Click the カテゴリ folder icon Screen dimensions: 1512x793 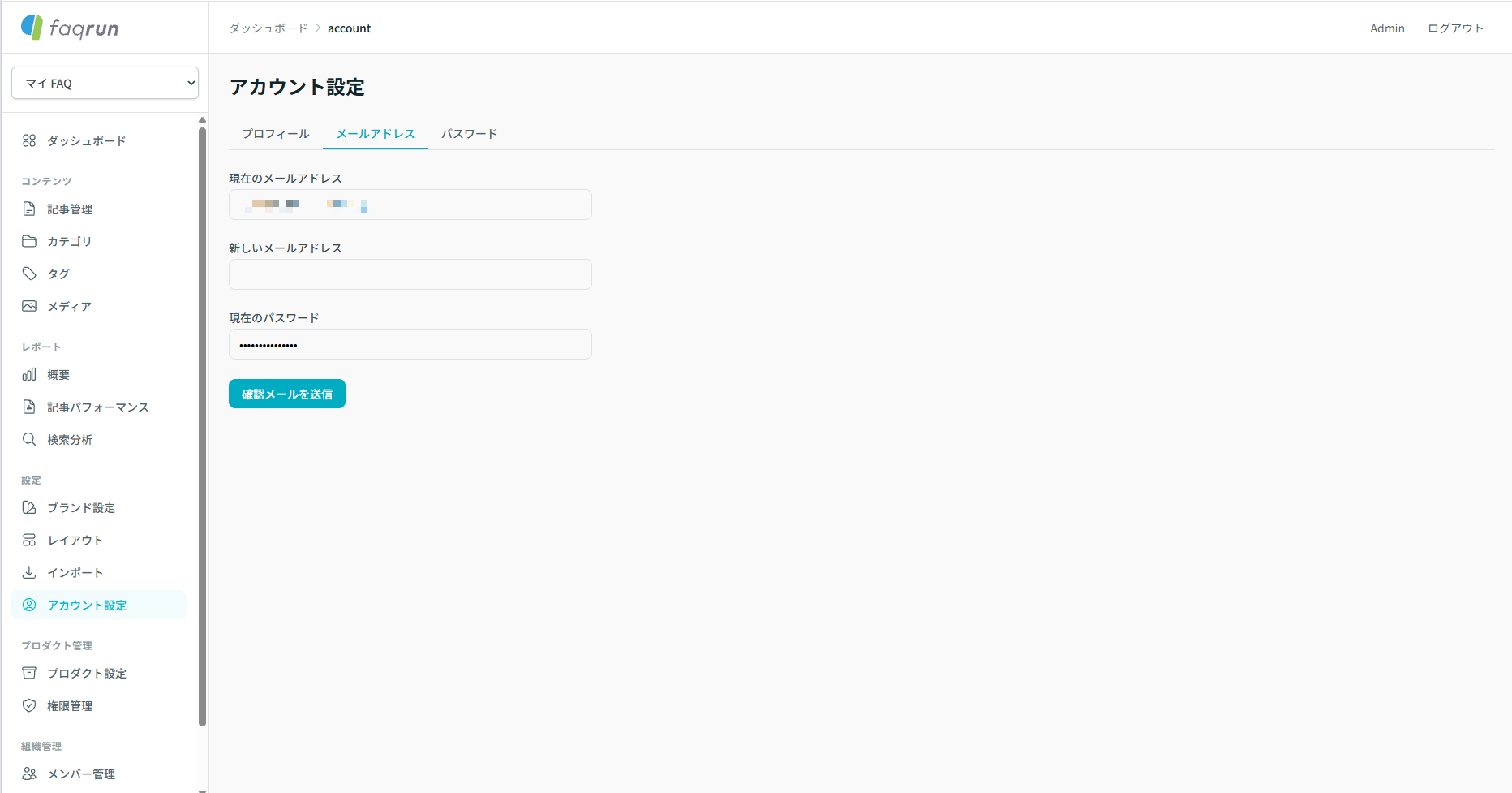click(x=29, y=241)
